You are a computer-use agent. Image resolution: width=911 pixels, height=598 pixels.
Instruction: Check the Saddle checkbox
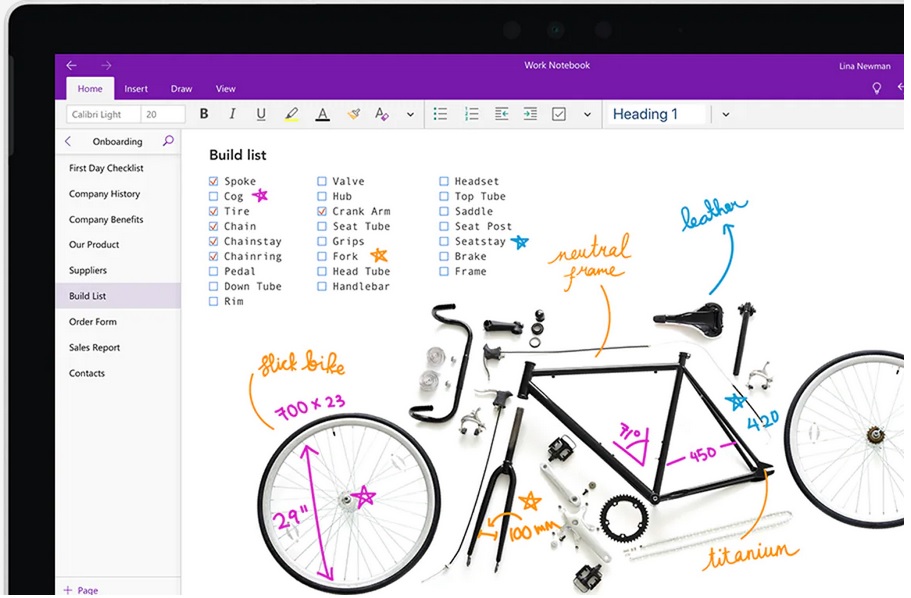click(x=444, y=211)
